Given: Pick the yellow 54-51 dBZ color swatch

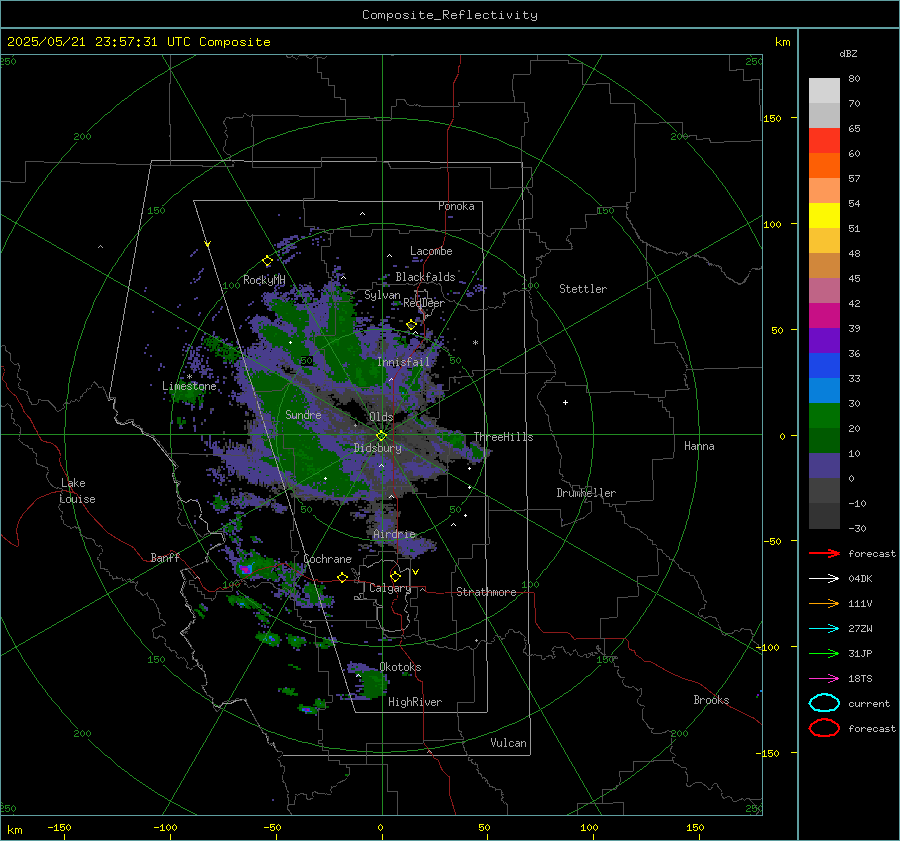Looking at the screenshot, I should pyautogui.click(x=824, y=215).
